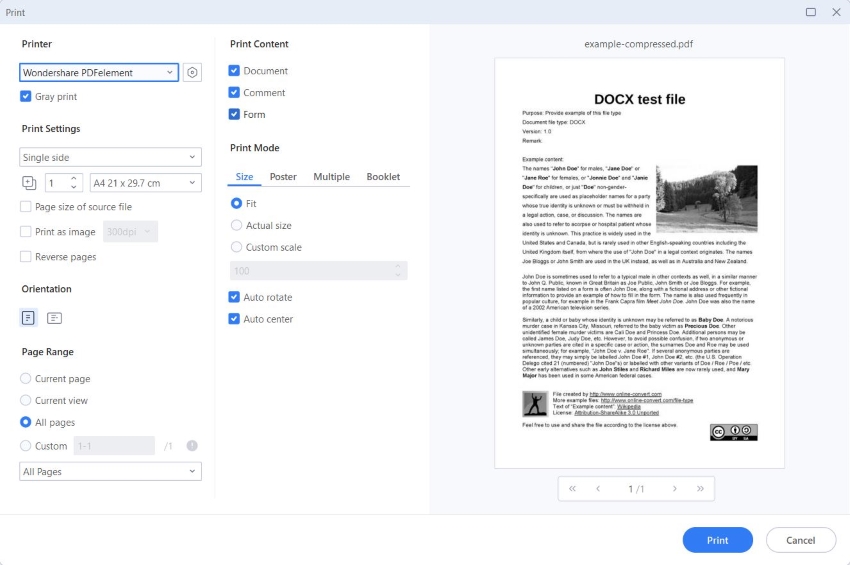Select Custom page range radio

[x=25, y=446]
